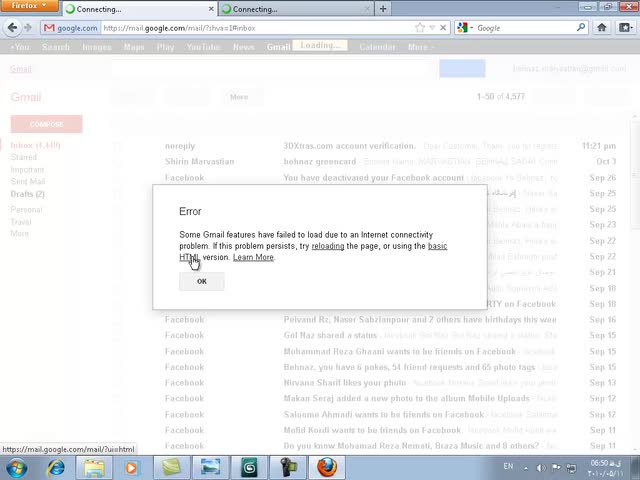The height and width of the screenshot is (480, 640).
Task: Open Personal label in sidebar
Action: tap(26, 210)
